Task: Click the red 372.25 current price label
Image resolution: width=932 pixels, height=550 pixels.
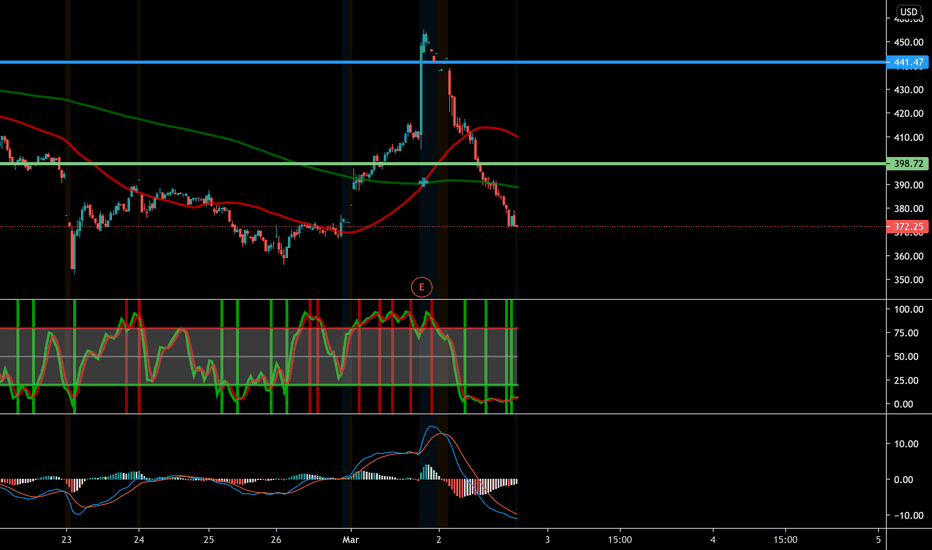Action: point(907,227)
